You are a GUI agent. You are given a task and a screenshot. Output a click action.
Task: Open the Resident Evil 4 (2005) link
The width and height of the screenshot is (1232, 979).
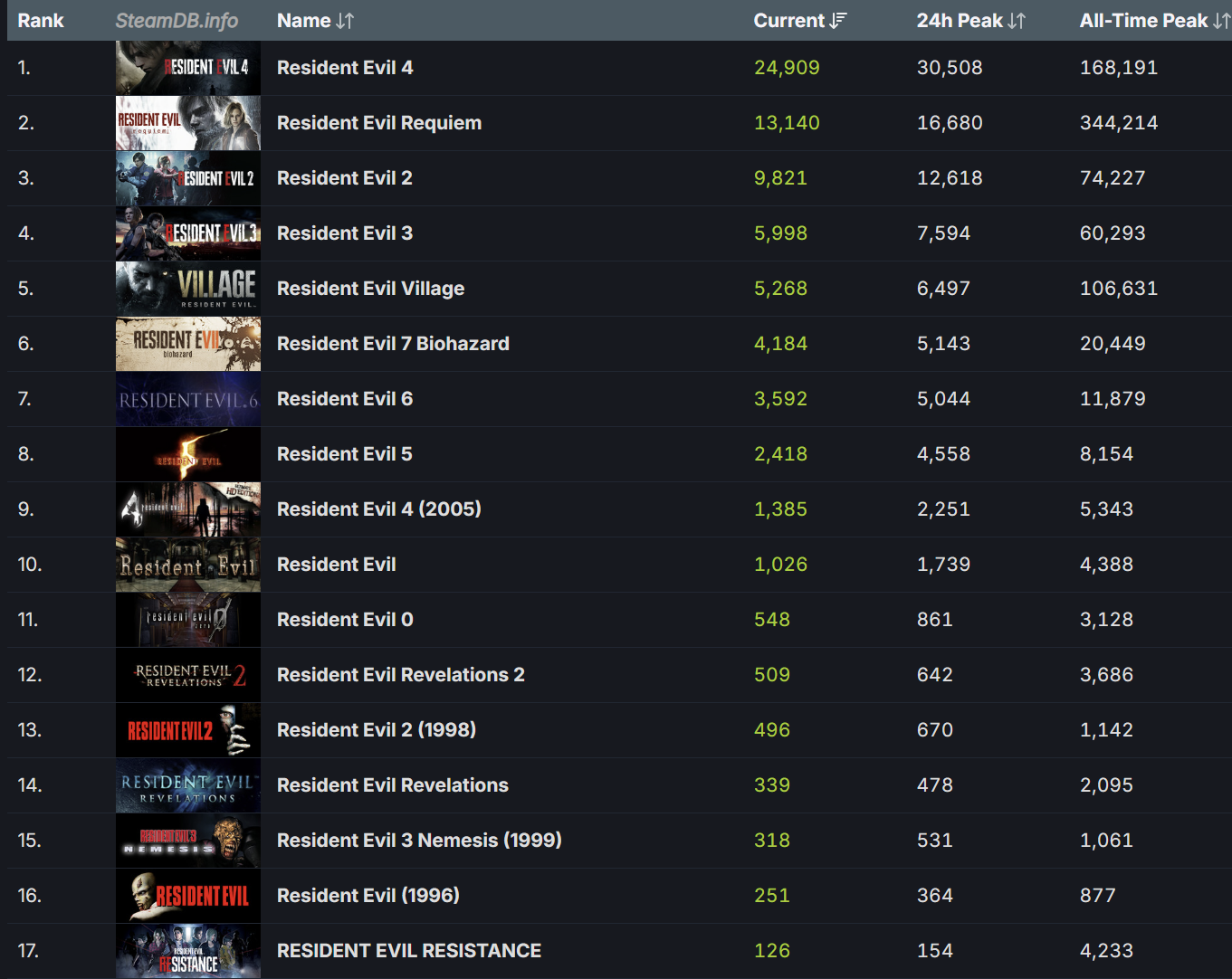(379, 509)
